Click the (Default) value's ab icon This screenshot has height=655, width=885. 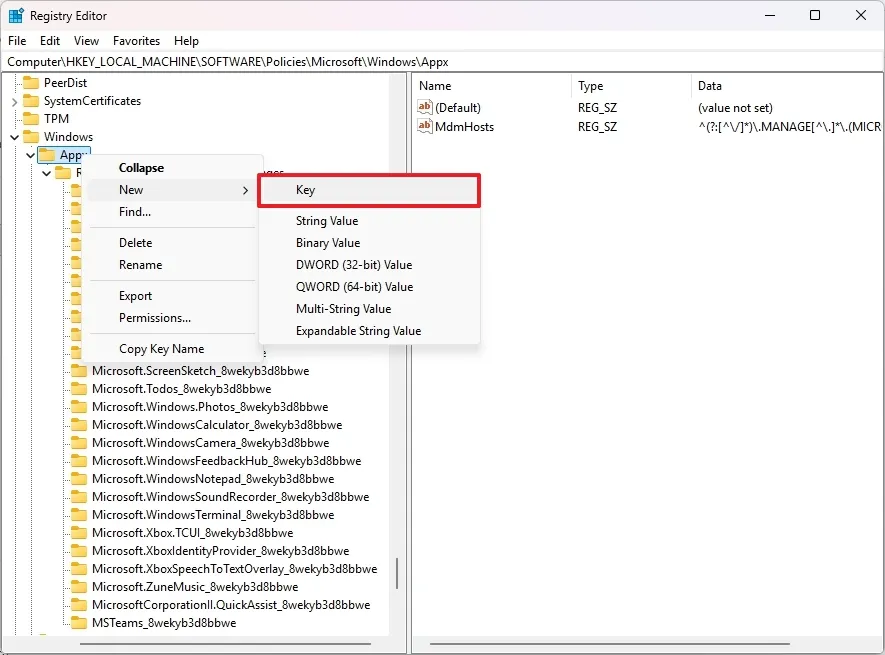(x=424, y=105)
